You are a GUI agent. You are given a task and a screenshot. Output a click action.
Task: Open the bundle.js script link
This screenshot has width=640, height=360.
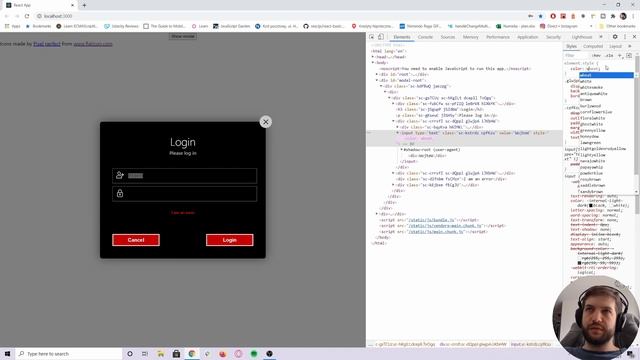[x=431, y=220]
